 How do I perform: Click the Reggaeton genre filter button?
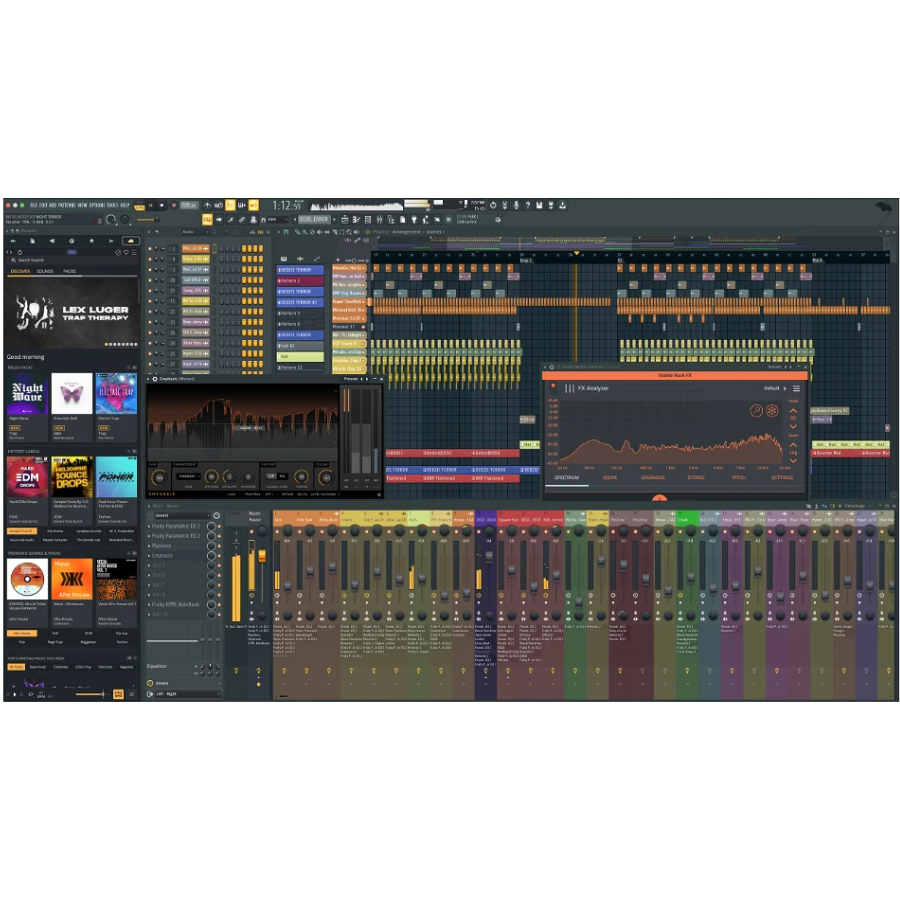(88, 642)
